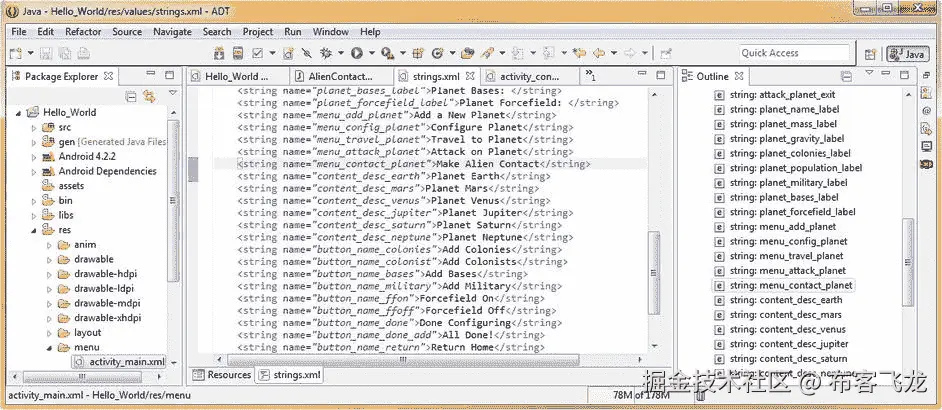The width and height of the screenshot is (942, 410).
Task: Switch to the activity_con editor tab
Action: (529, 76)
